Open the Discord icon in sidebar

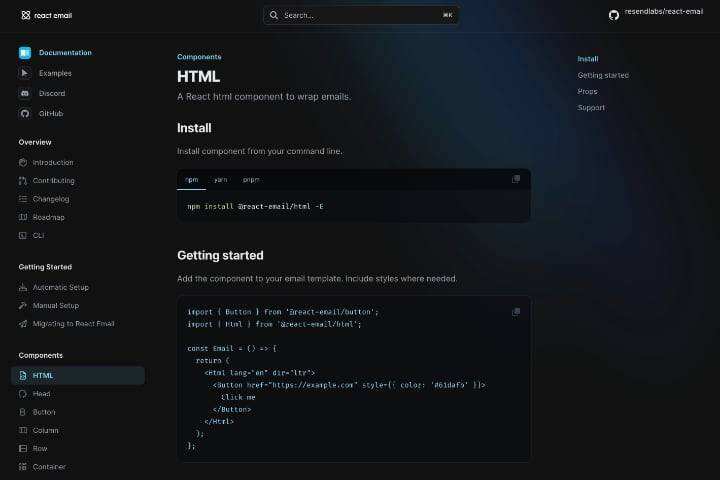25,93
